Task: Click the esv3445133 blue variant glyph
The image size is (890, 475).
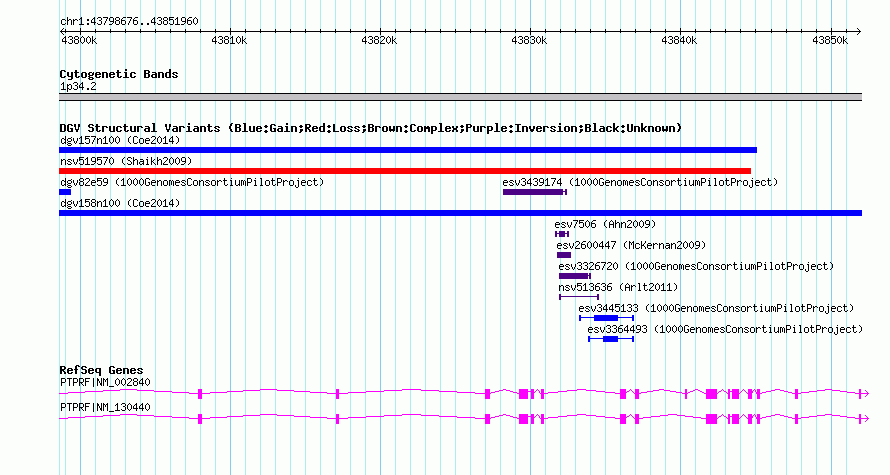Action: (606, 318)
